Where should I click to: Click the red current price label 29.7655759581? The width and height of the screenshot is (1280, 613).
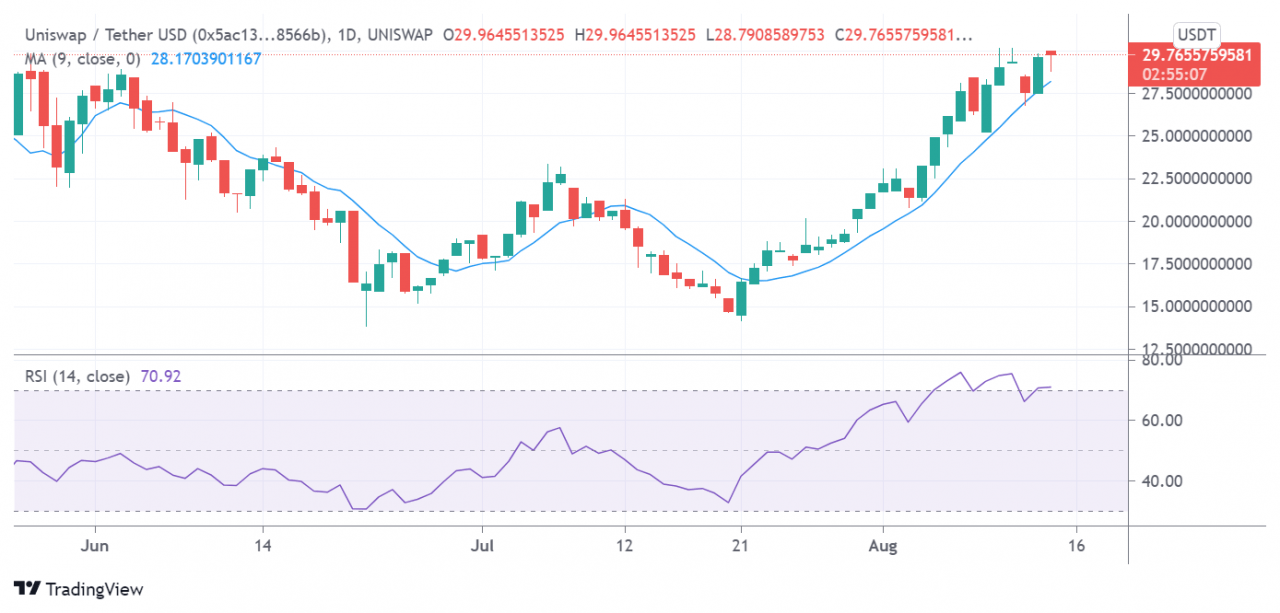tap(1190, 55)
